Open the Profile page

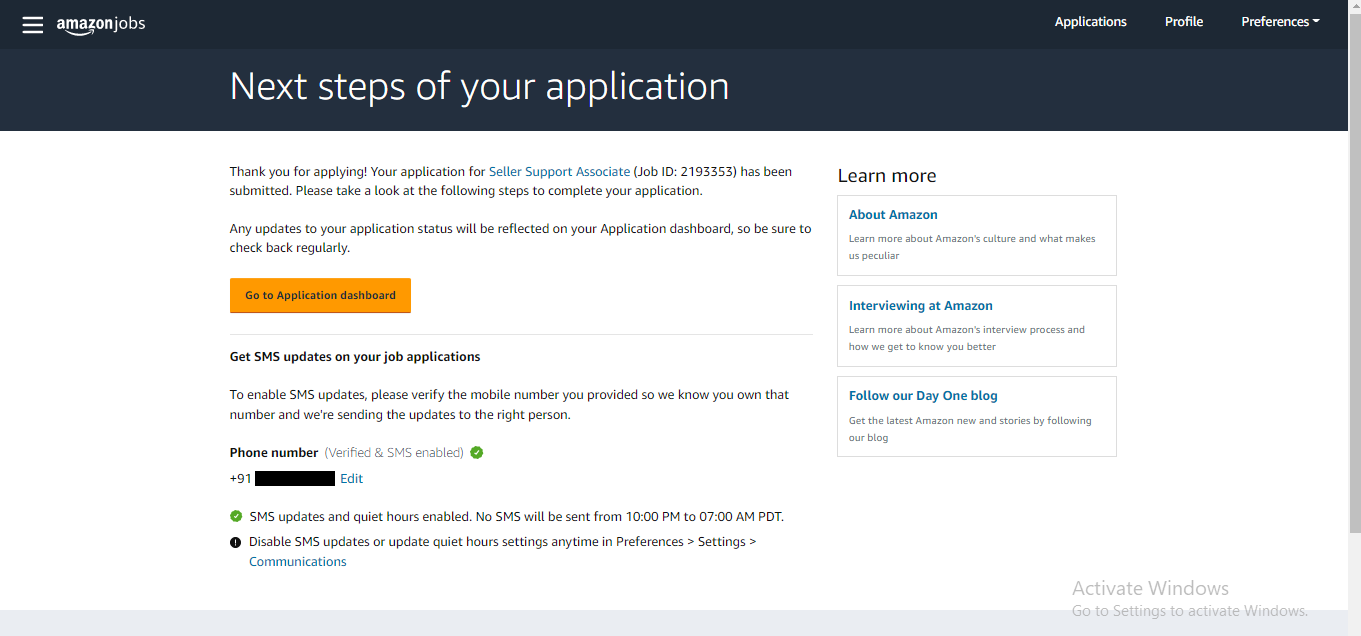point(1184,22)
